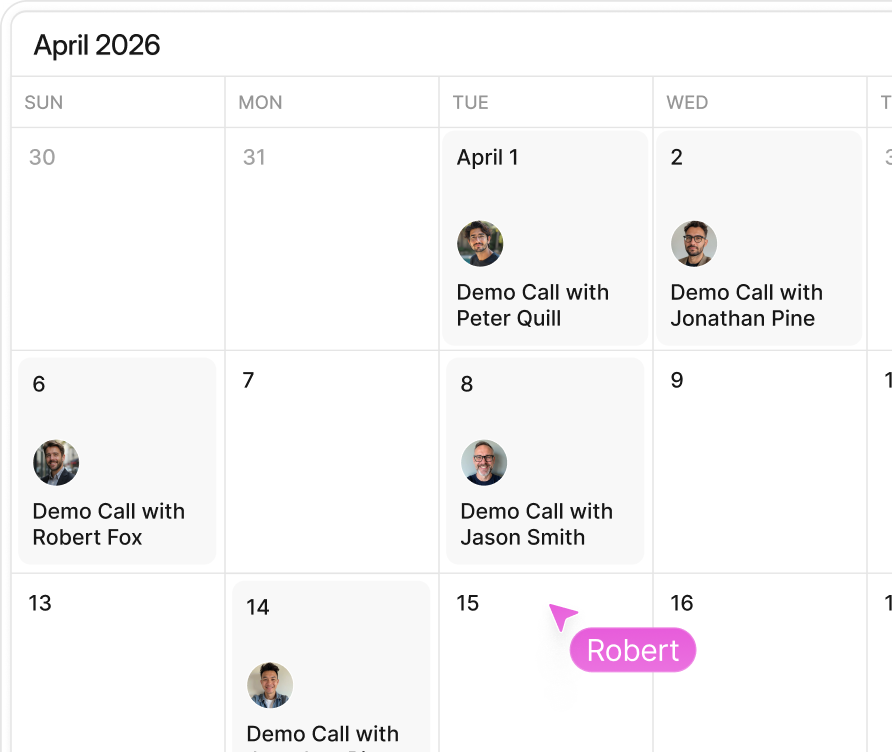Open the event card on April 14
Screen dimensions: 892x752
(331, 666)
